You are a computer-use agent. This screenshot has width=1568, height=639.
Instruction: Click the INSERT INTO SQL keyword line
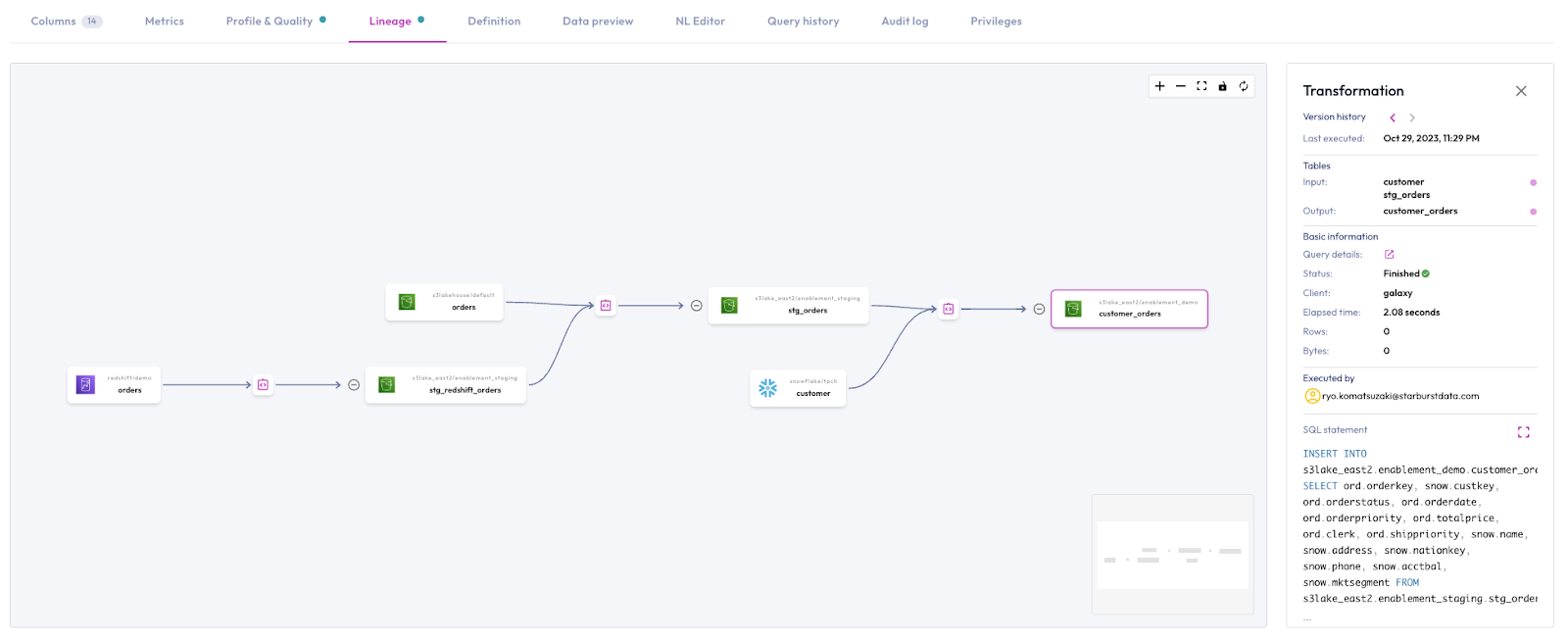pyautogui.click(x=1334, y=455)
